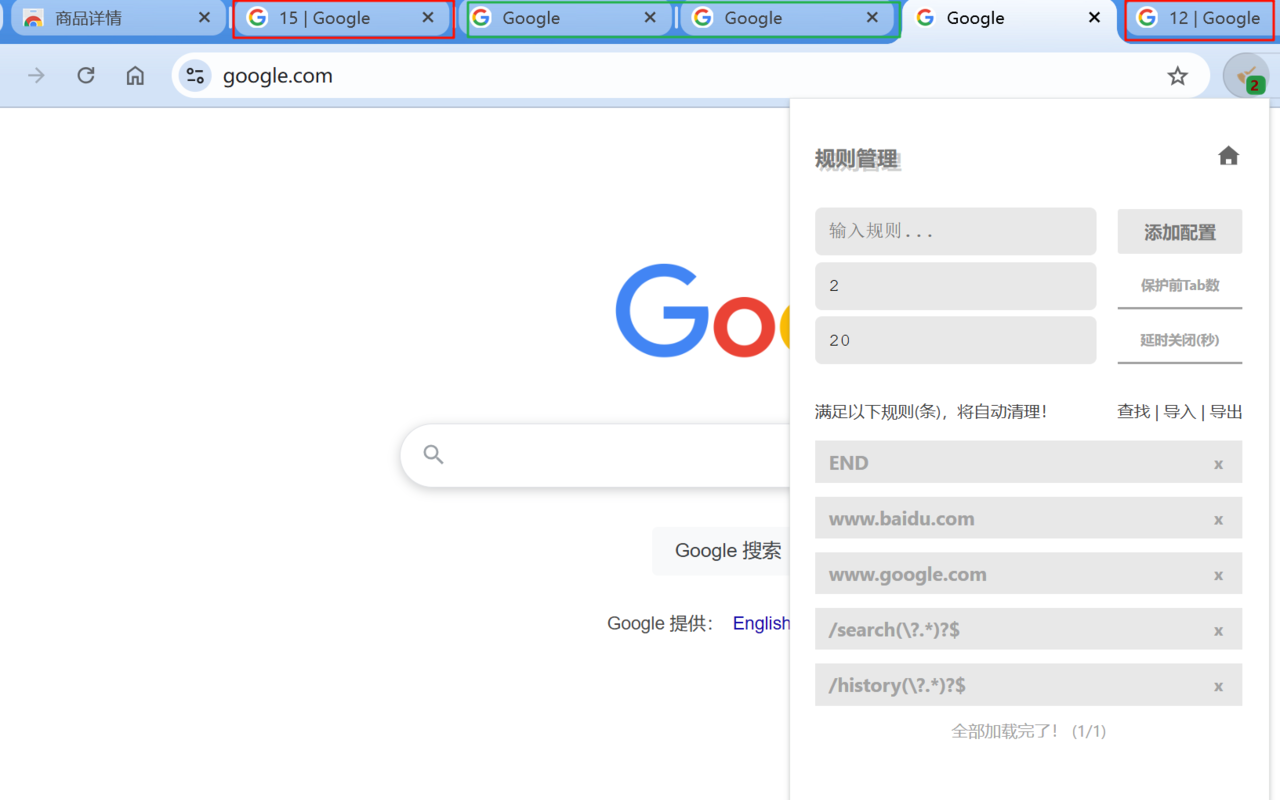Delete the www.baidu.com rule
The height and width of the screenshot is (800, 1280).
point(1218,520)
